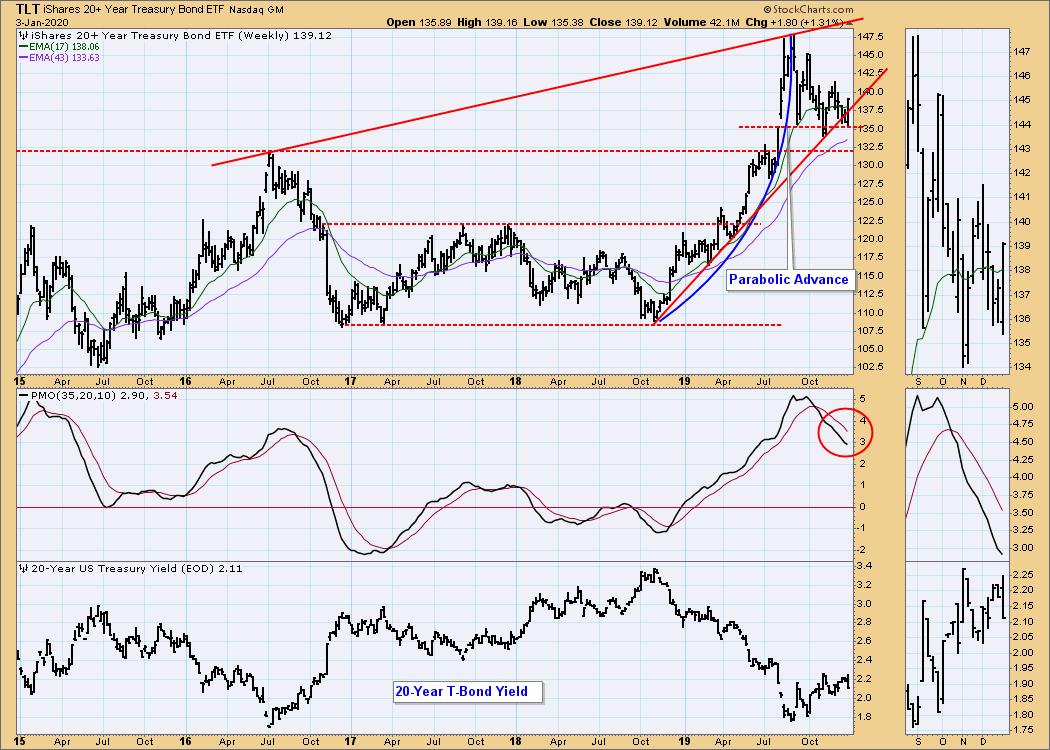Click the chart-type marker beside the iShares Weekly legend
1050x750 pixels.
point(23,35)
